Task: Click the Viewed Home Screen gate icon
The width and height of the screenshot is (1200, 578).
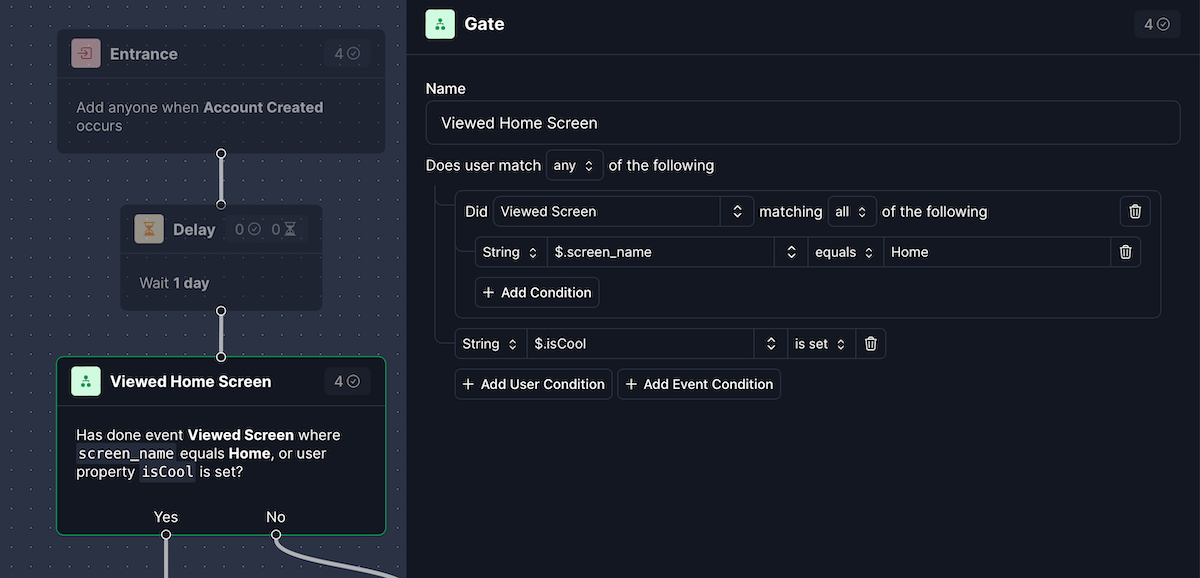Action: click(x=86, y=381)
